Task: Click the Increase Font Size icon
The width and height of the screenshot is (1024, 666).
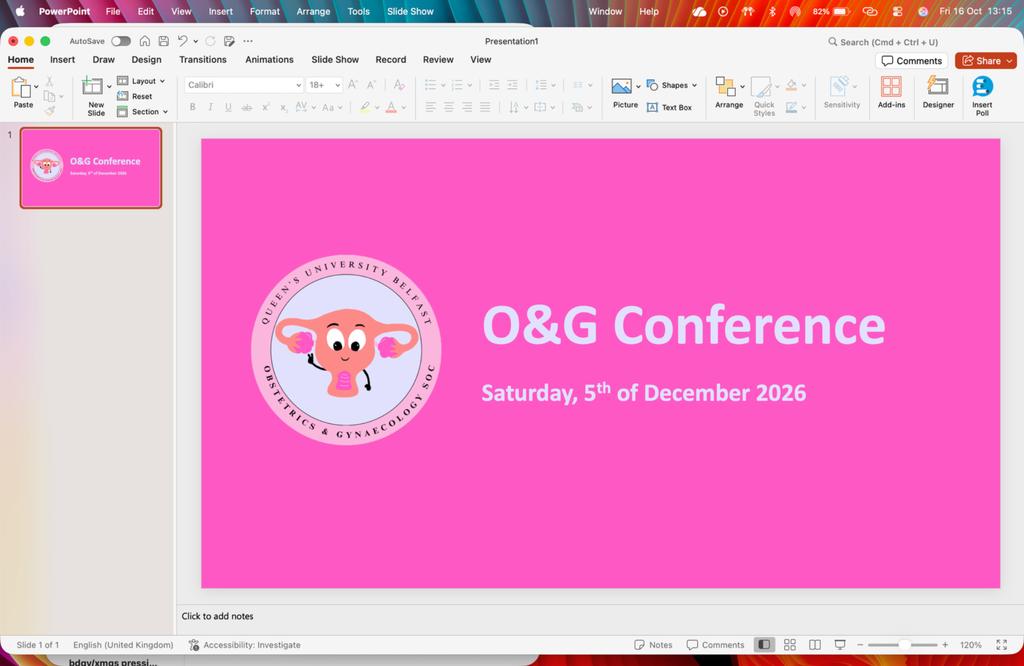Action: click(x=353, y=85)
